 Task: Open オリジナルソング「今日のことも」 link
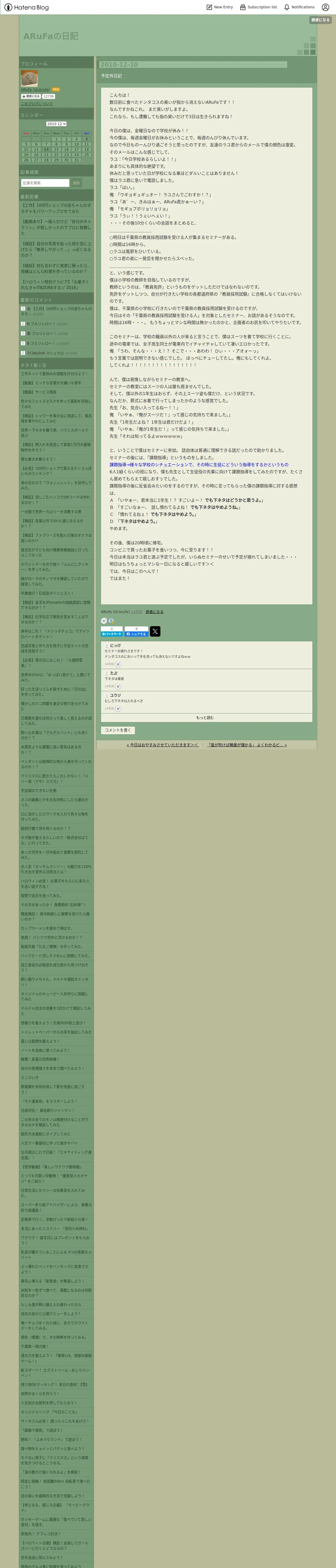pyautogui.click(x=49, y=1412)
